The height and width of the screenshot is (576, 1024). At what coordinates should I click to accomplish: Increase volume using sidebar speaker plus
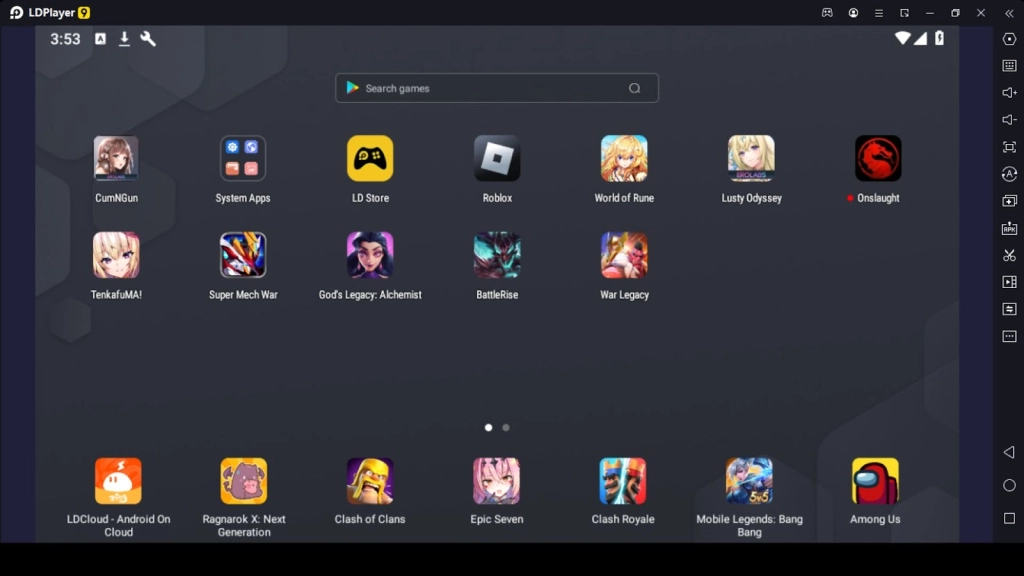1010,93
